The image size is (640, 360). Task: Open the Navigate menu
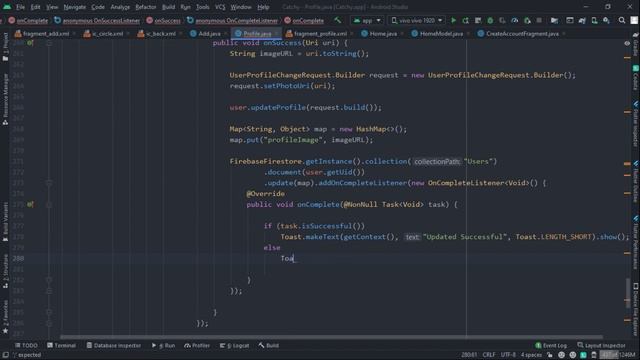click(x=75, y=7)
